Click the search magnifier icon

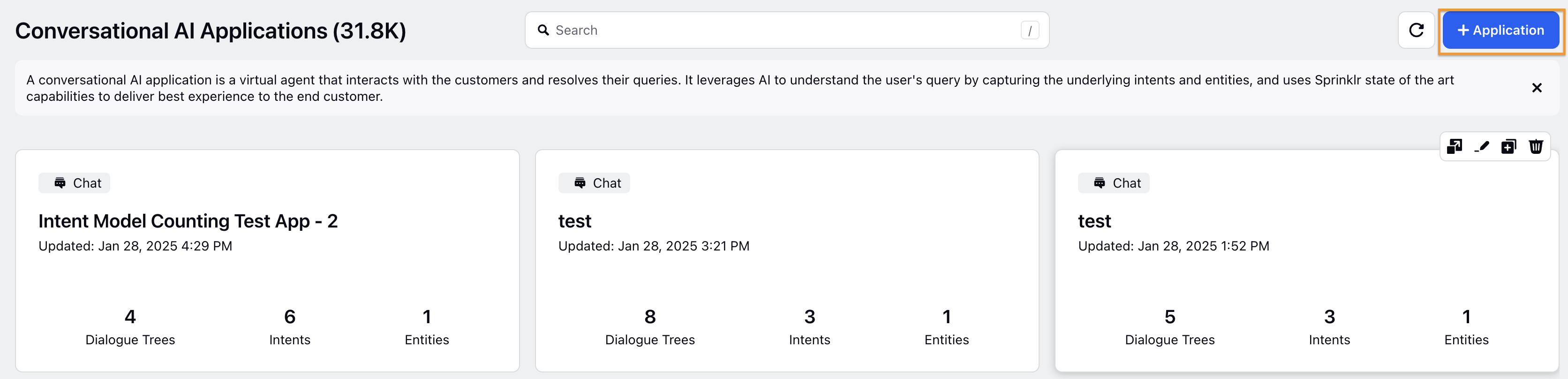543,30
